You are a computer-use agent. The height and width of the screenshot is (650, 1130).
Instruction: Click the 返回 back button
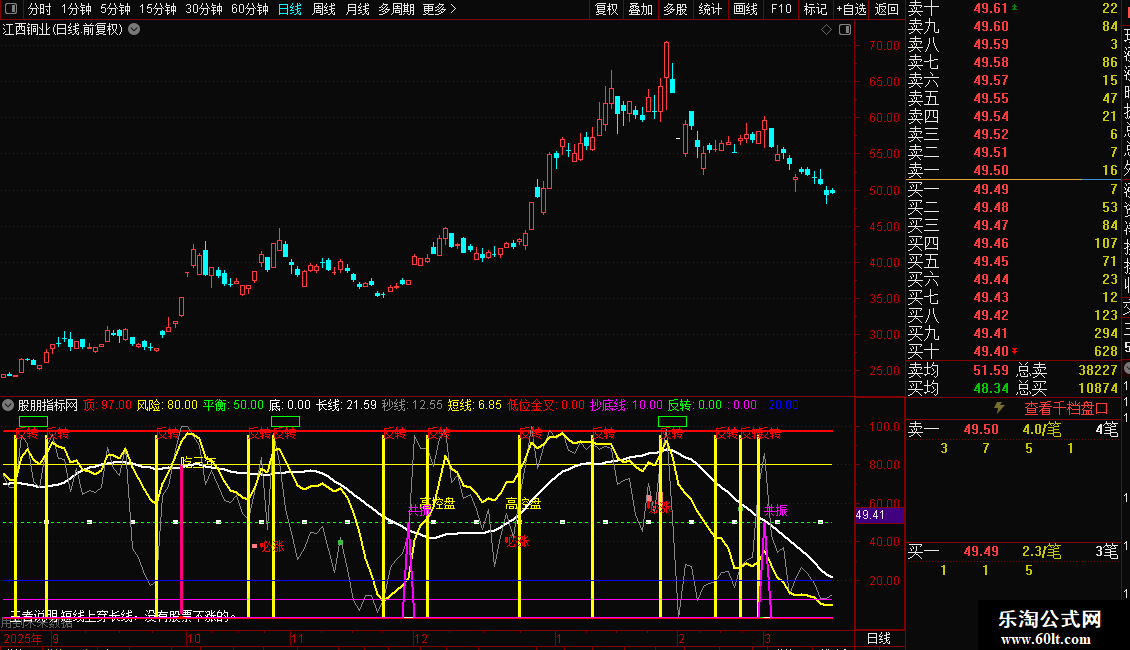click(886, 9)
